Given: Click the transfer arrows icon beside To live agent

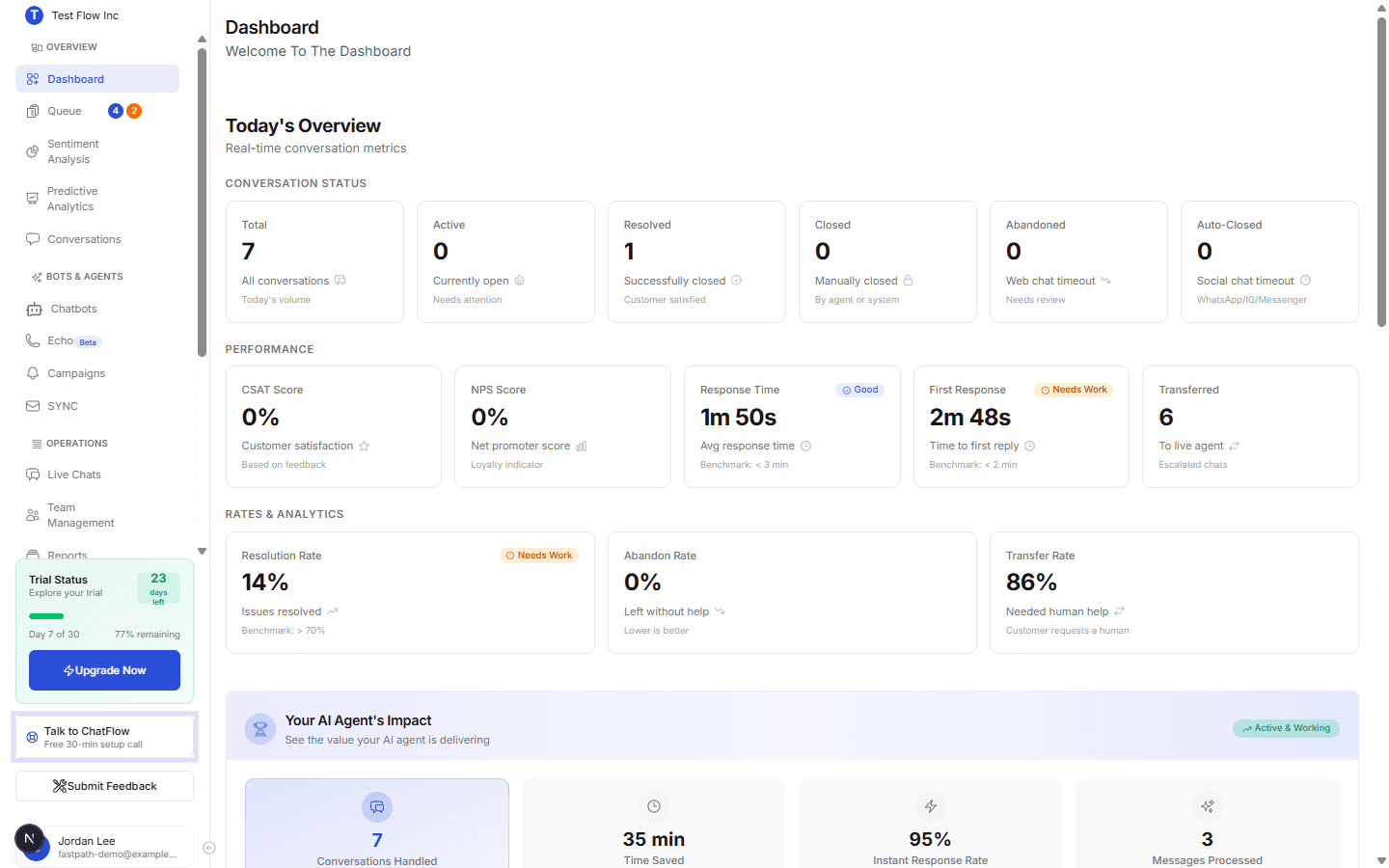Looking at the screenshot, I should coord(1235,446).
